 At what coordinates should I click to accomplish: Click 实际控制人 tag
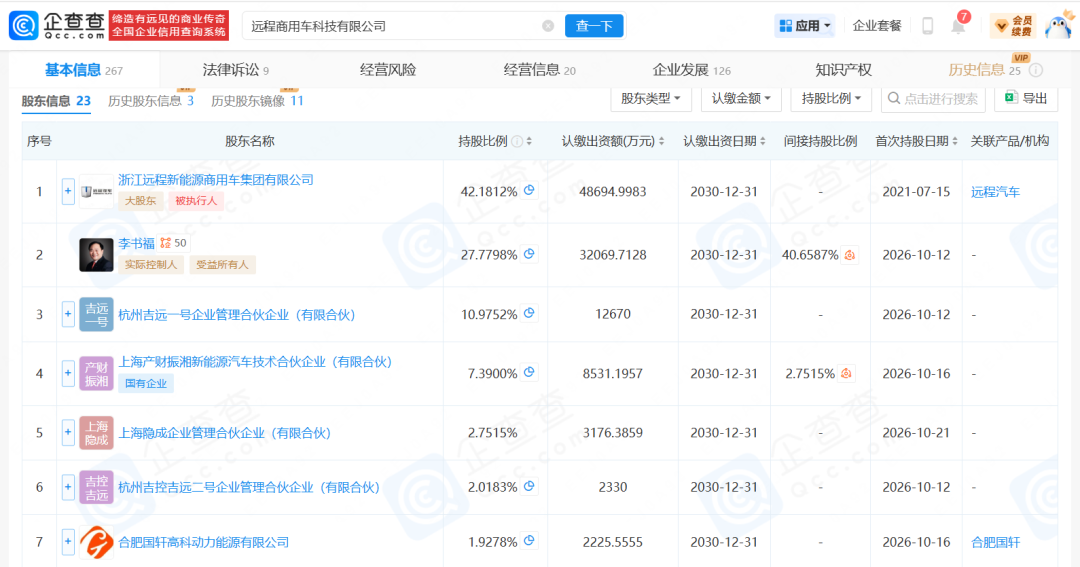(x=151, y=265)
